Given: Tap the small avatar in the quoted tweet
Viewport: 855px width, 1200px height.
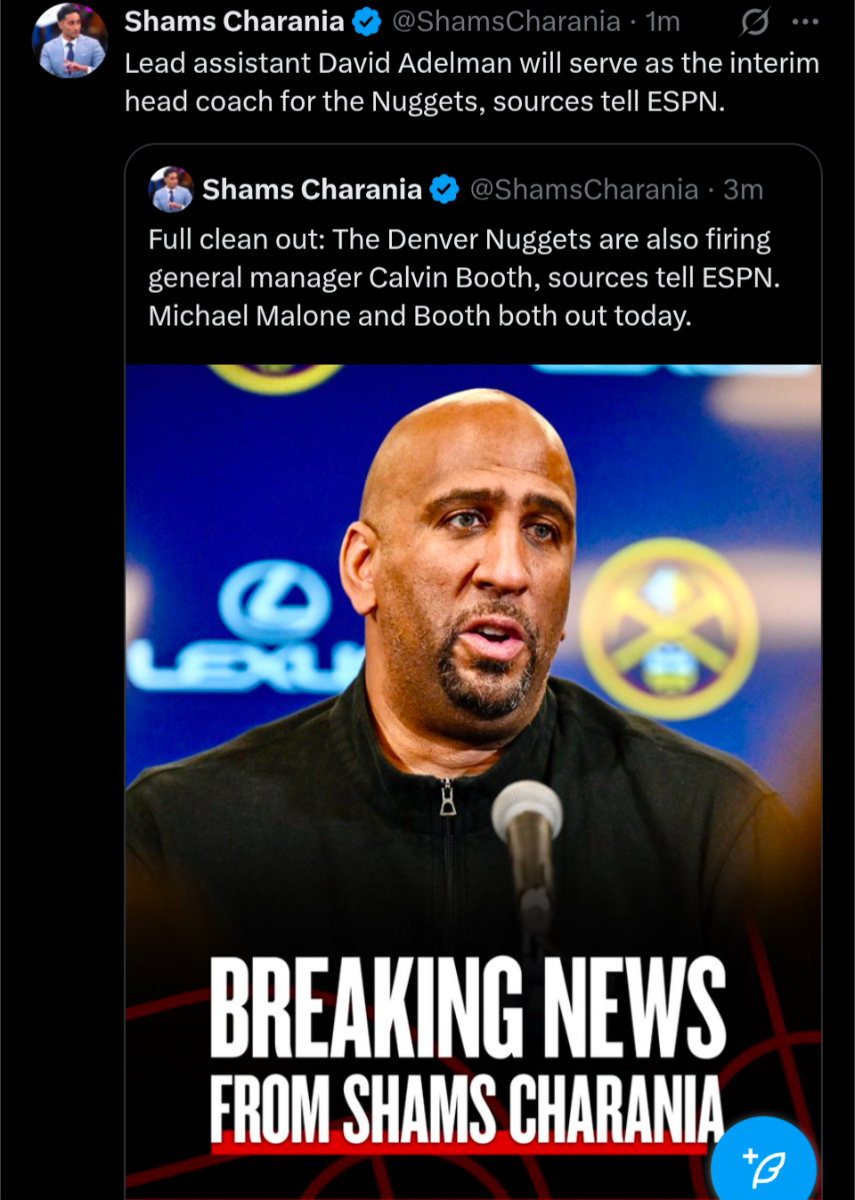Looking at the screenshot, I should [171, 189].
